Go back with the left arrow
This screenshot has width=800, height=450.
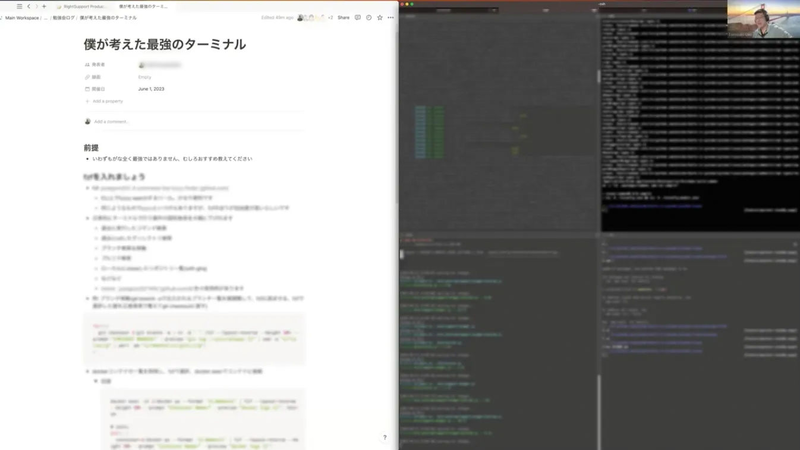29,7
